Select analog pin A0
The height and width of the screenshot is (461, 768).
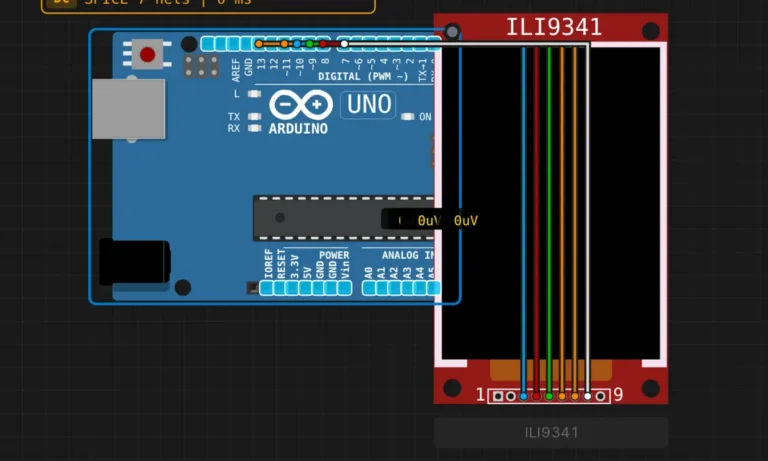pos(369,288)
